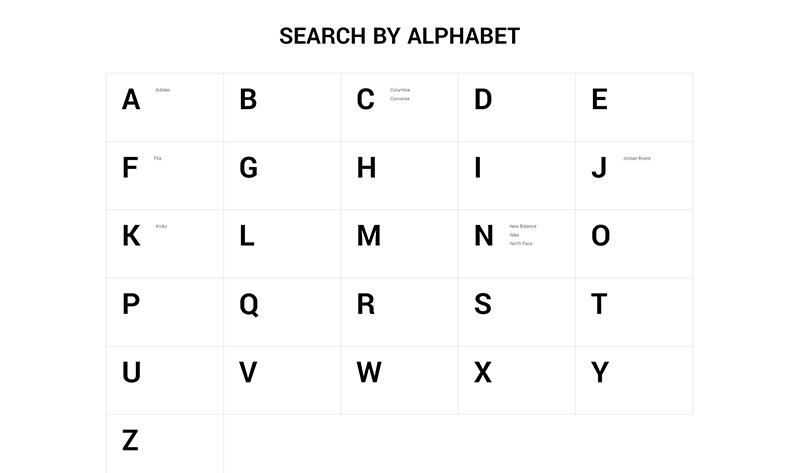Screen dimensions: 800x473
Task: Click the letter Q cell
Action: [x=248, y=304]
